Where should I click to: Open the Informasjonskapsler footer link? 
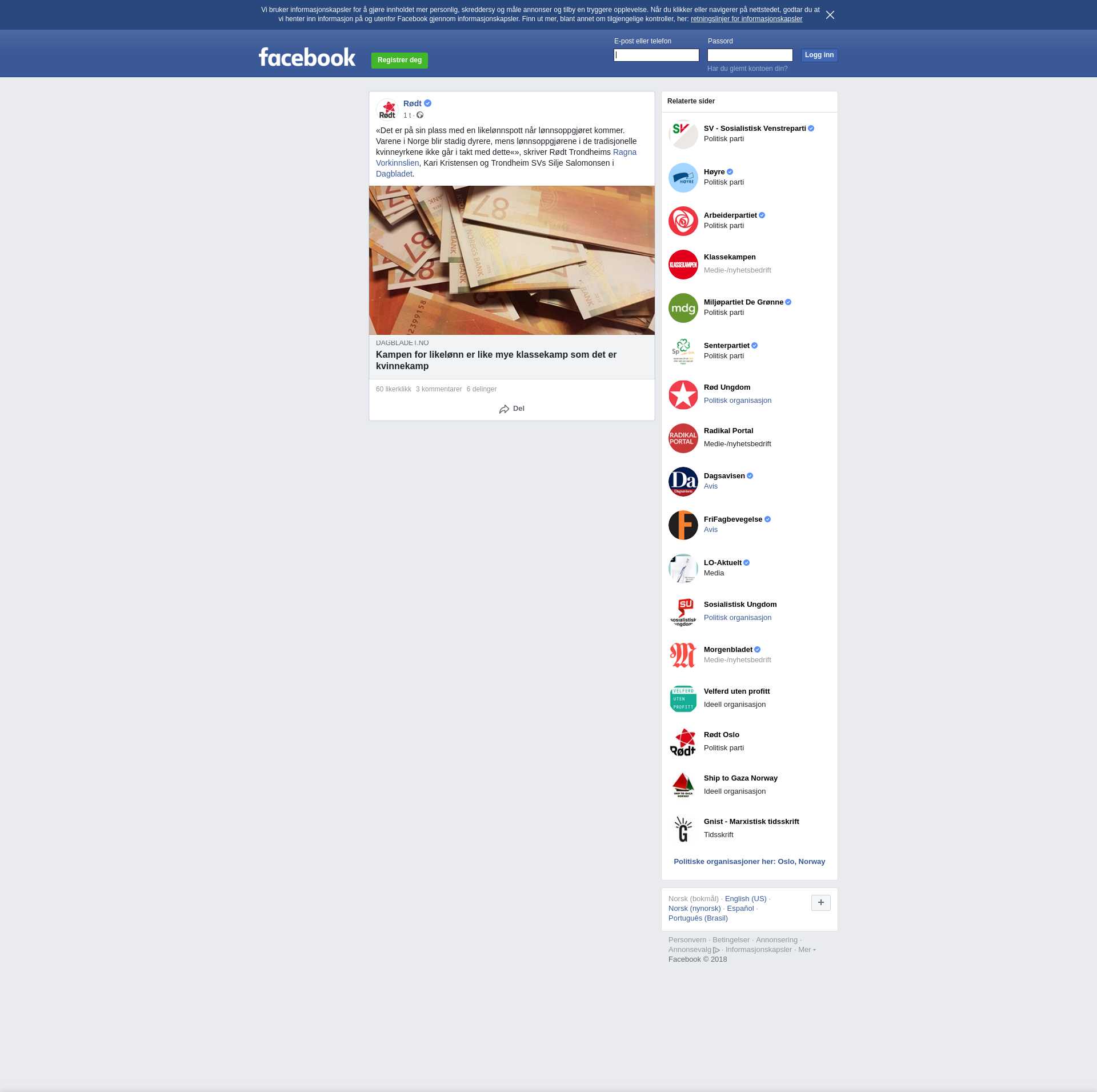coord(759,950)
